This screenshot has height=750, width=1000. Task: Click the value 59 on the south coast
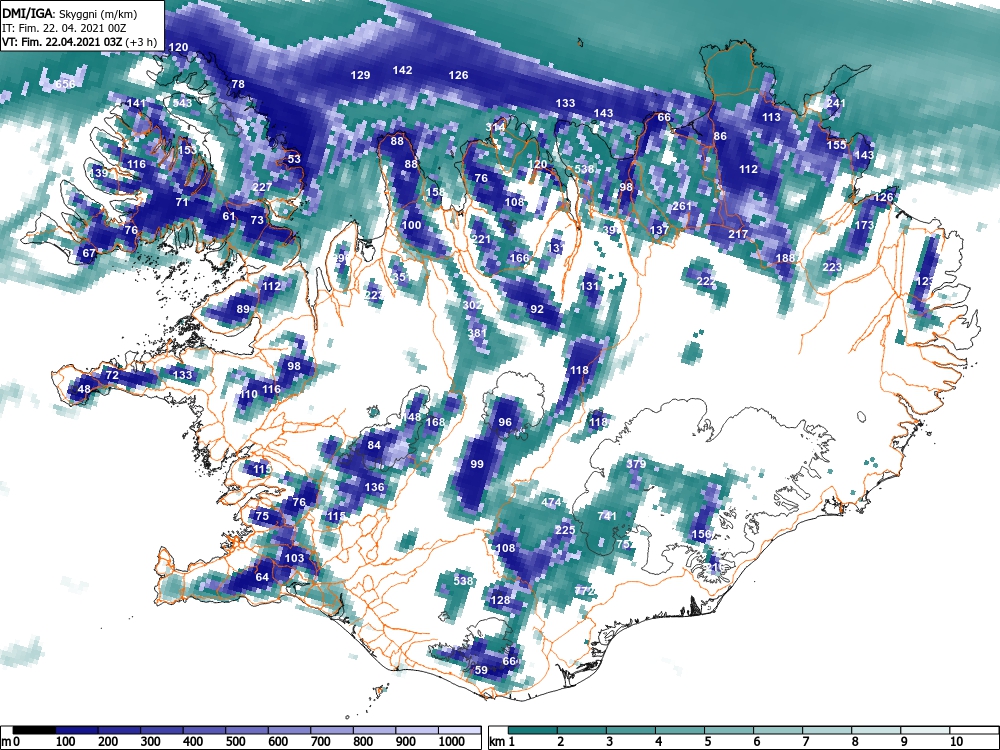(x=482, y=670)
